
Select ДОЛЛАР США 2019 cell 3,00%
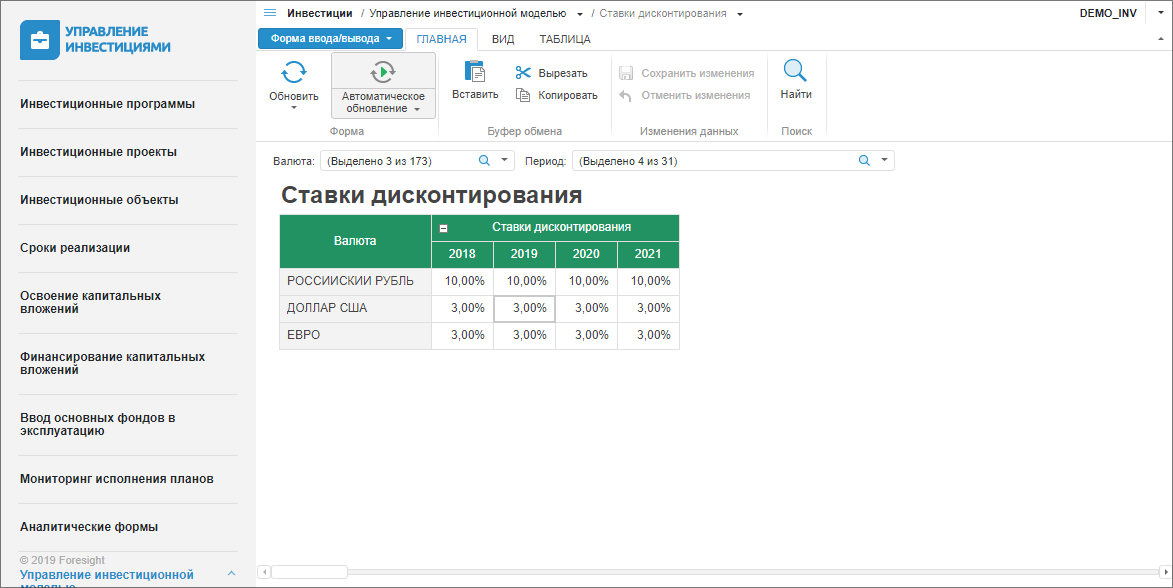[524, 308]
